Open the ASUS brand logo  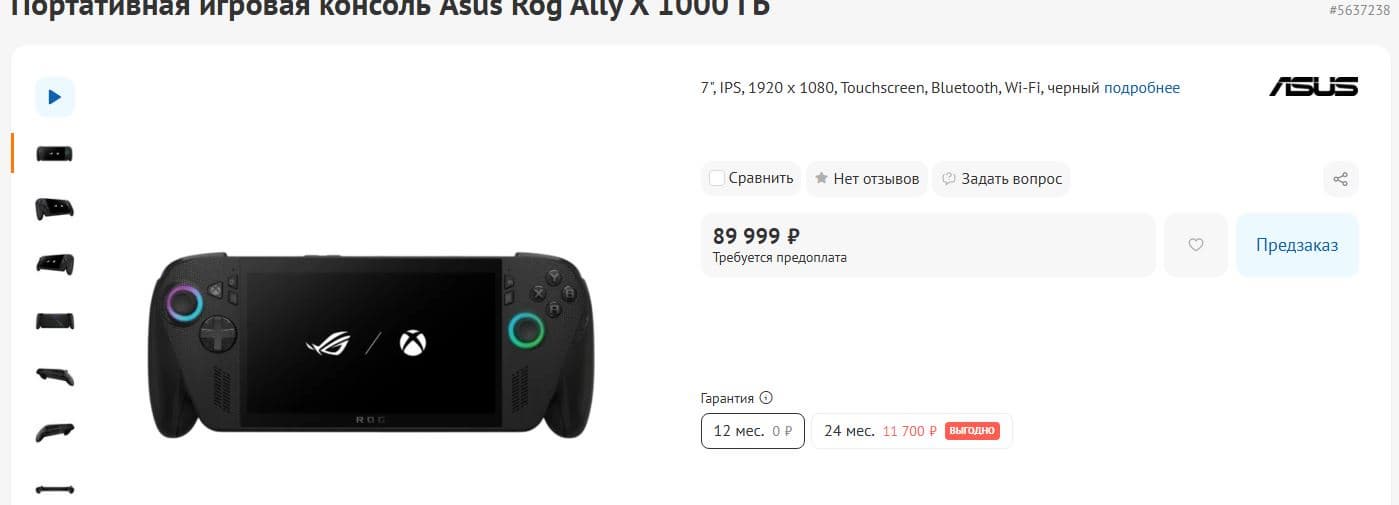point(1313,87)
